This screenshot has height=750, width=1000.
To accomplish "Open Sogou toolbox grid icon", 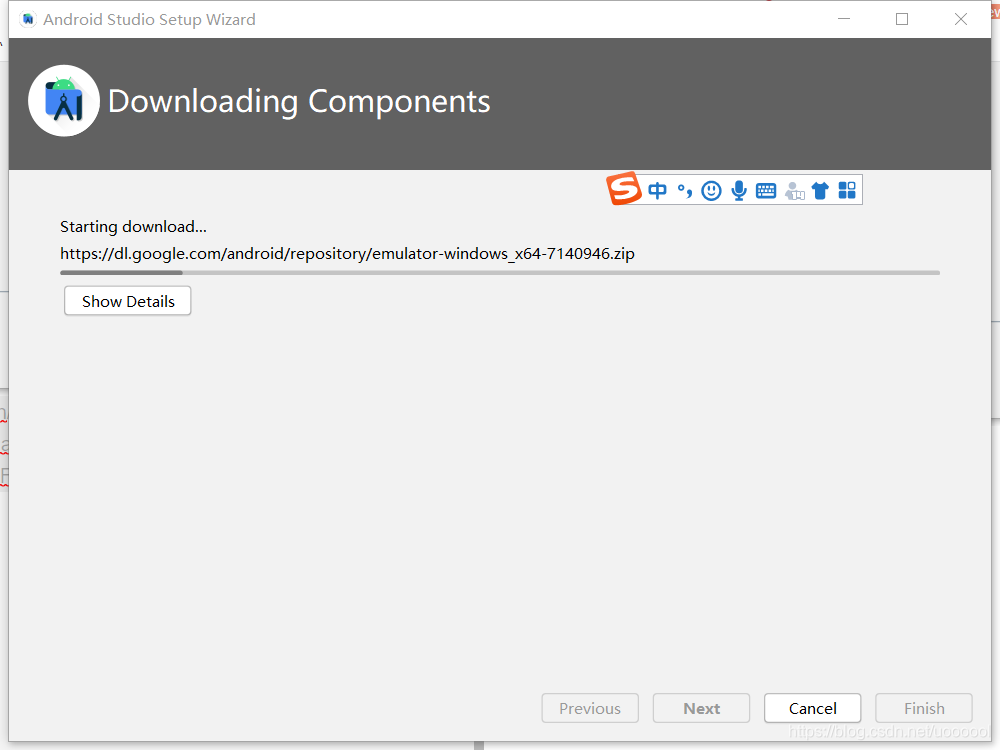I will point(847,190).
